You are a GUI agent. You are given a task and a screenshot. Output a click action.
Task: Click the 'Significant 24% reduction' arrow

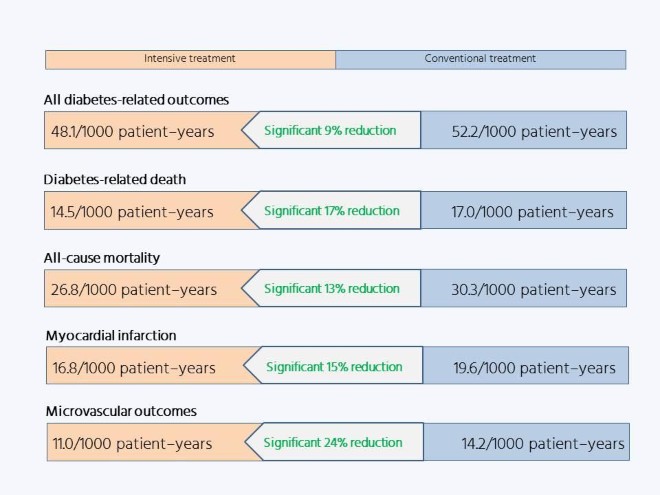pyautogui.click(x=334, y=442)
